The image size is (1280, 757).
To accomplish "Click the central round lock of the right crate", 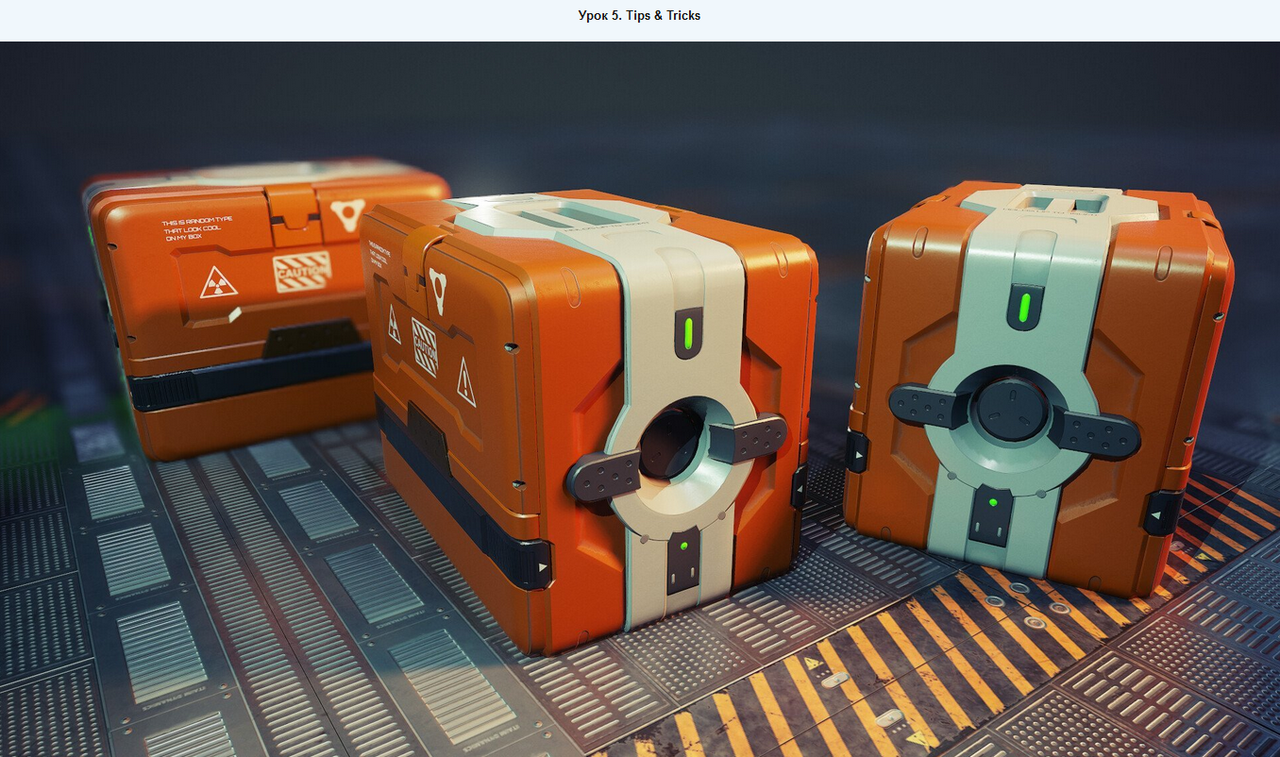I will [x=1012, y=409].
